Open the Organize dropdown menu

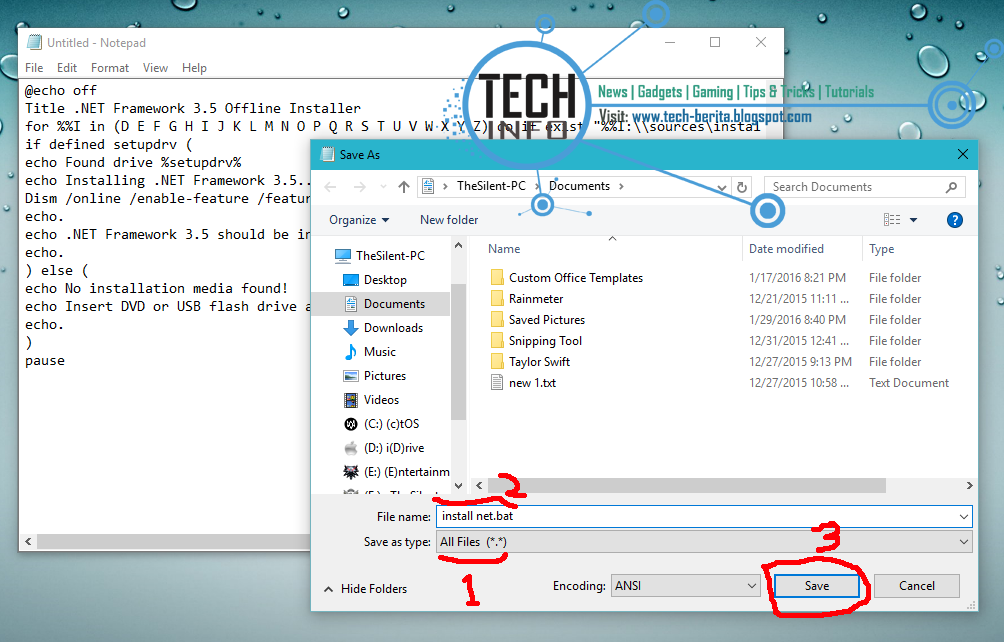[360, 219]
